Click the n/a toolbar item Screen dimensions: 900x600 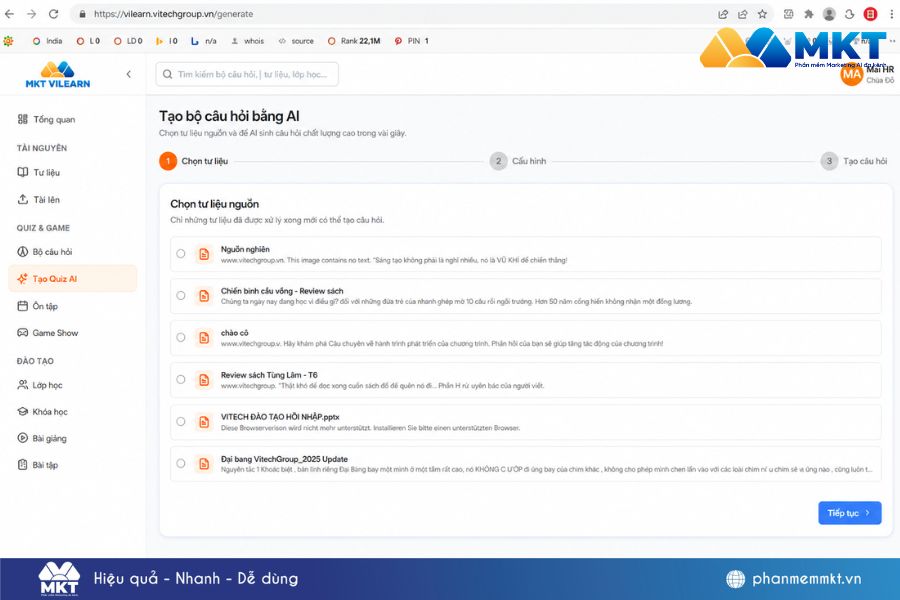coord(204,41)
